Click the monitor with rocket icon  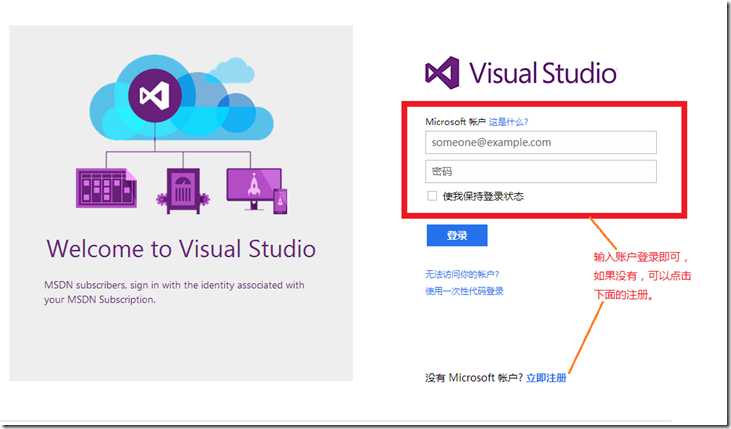pos(257,191)
